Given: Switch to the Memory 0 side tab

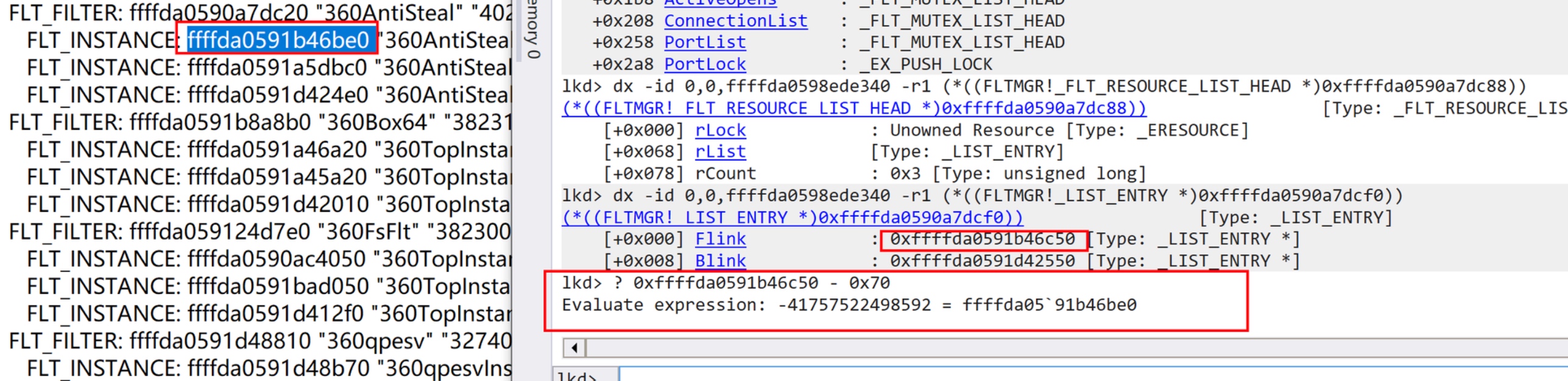Looking at the screenshot, I should [534, 29].
